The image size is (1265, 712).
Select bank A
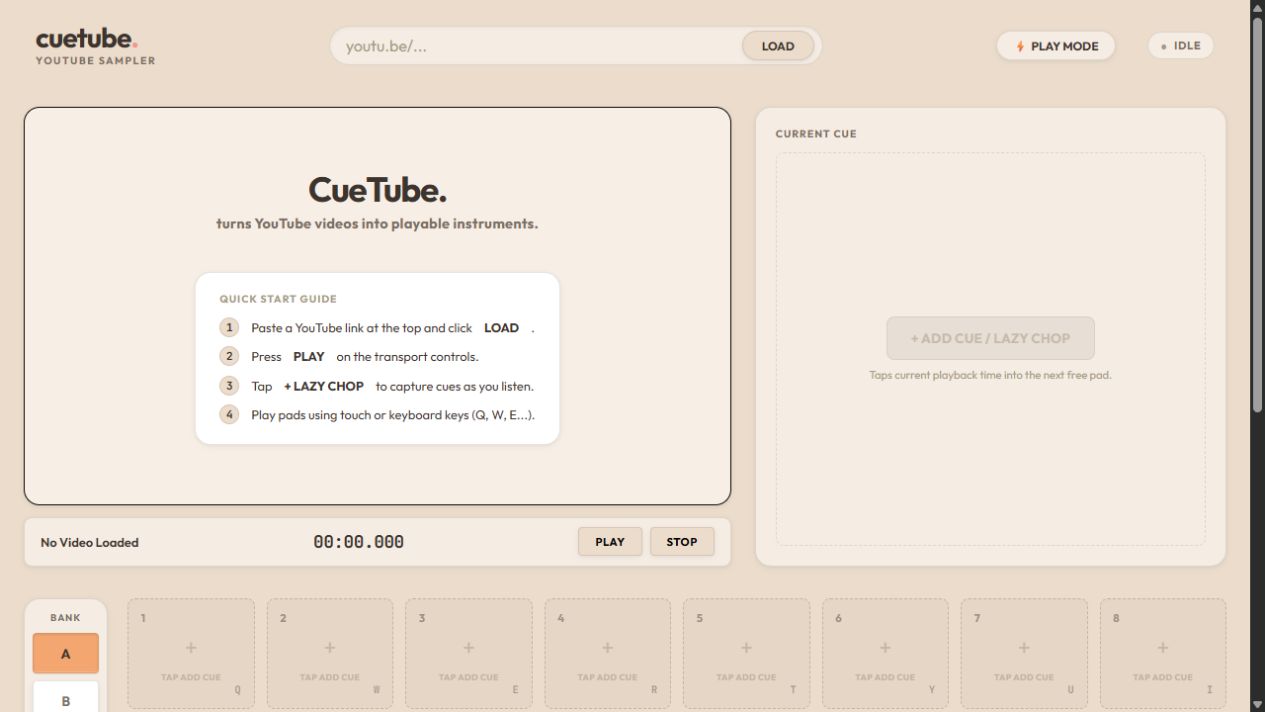click(66, 654)
